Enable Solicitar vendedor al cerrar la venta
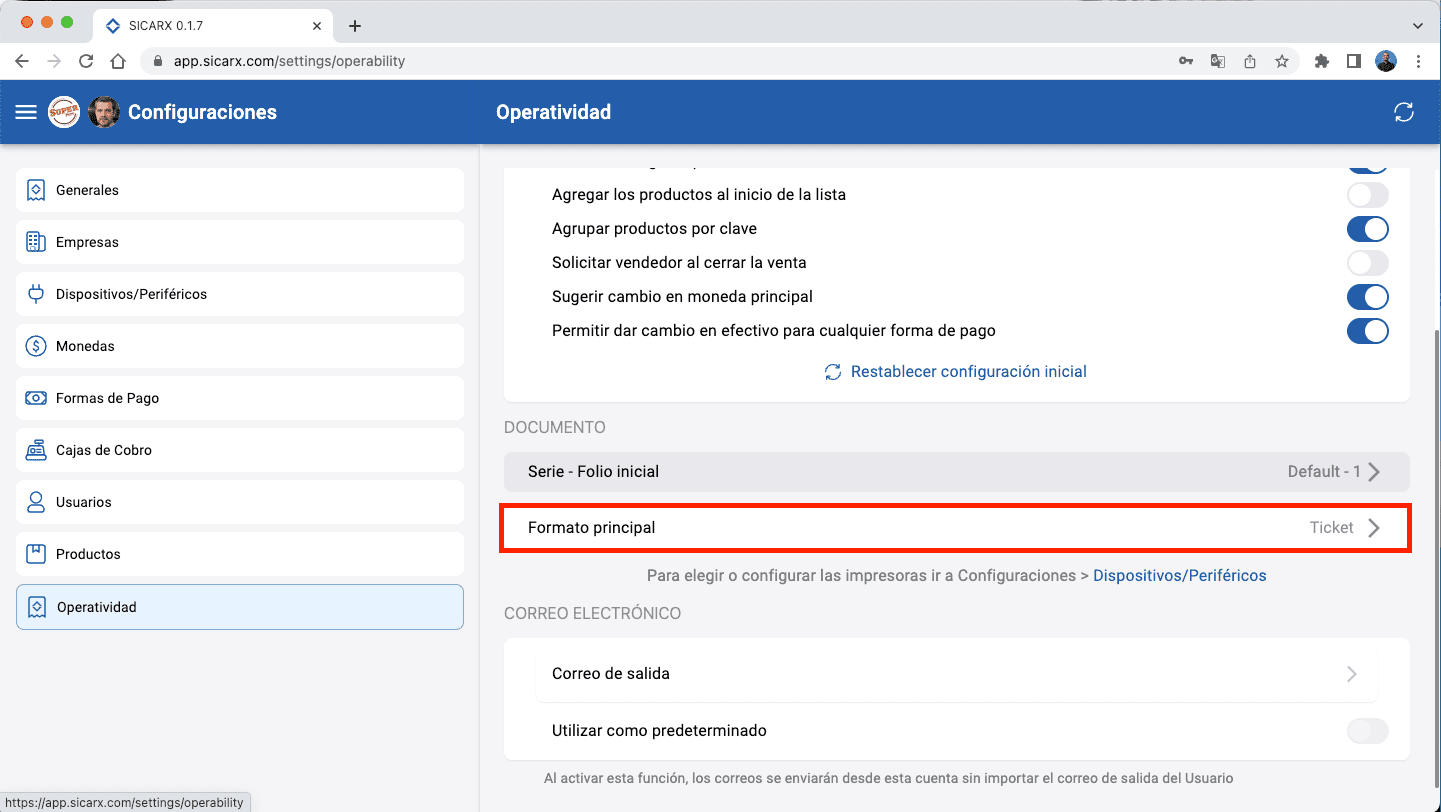This screenshot has width=1441, height=812. coord(1367,263)
